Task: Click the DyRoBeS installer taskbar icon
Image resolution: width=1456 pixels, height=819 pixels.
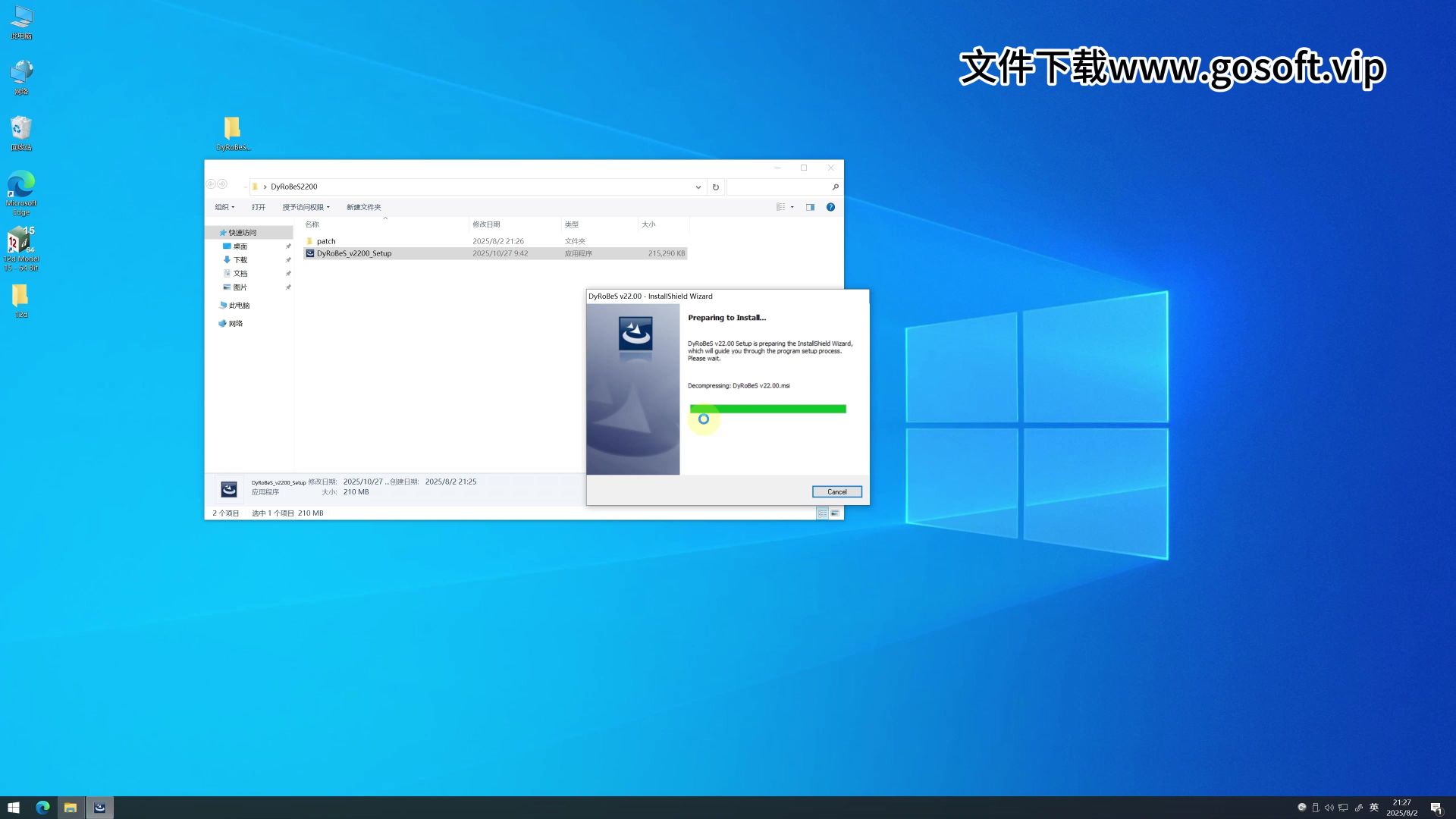Action: pos(99,808)
